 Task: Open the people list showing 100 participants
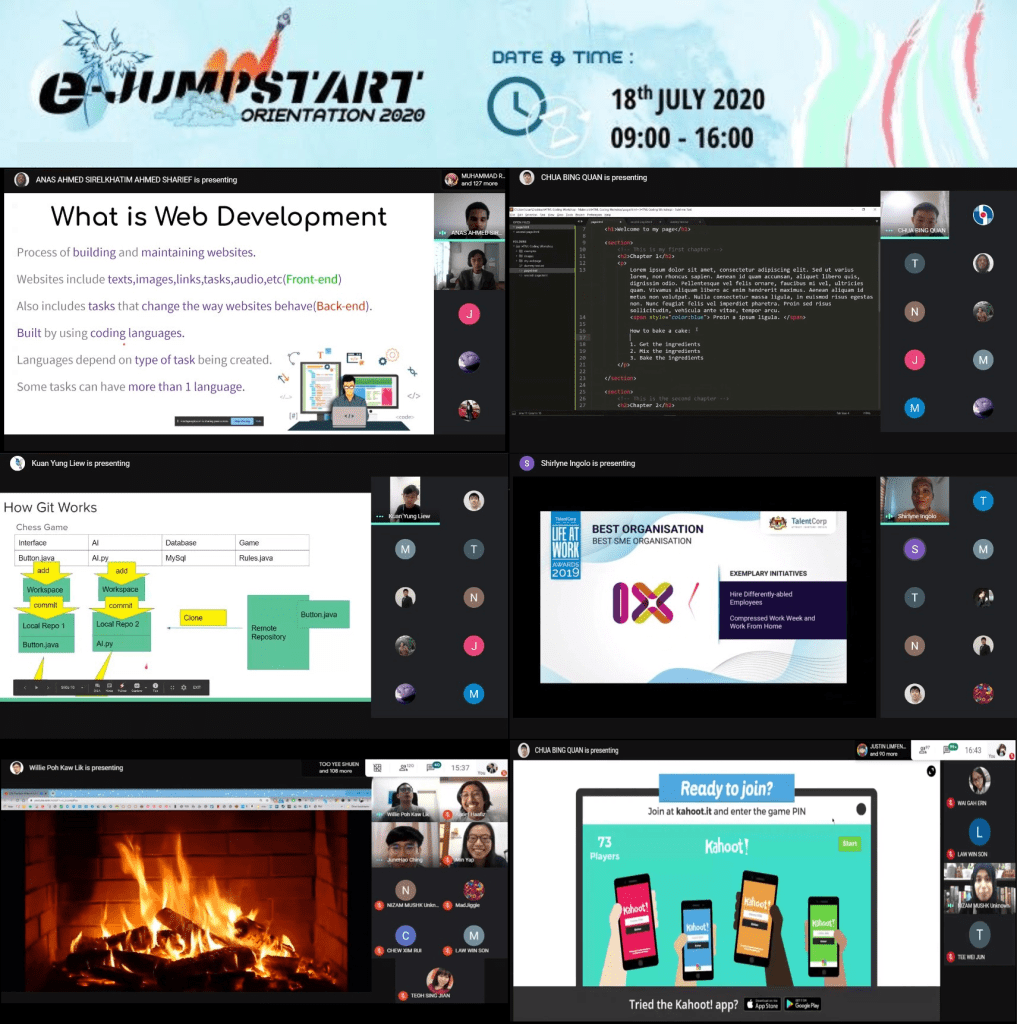406,767
